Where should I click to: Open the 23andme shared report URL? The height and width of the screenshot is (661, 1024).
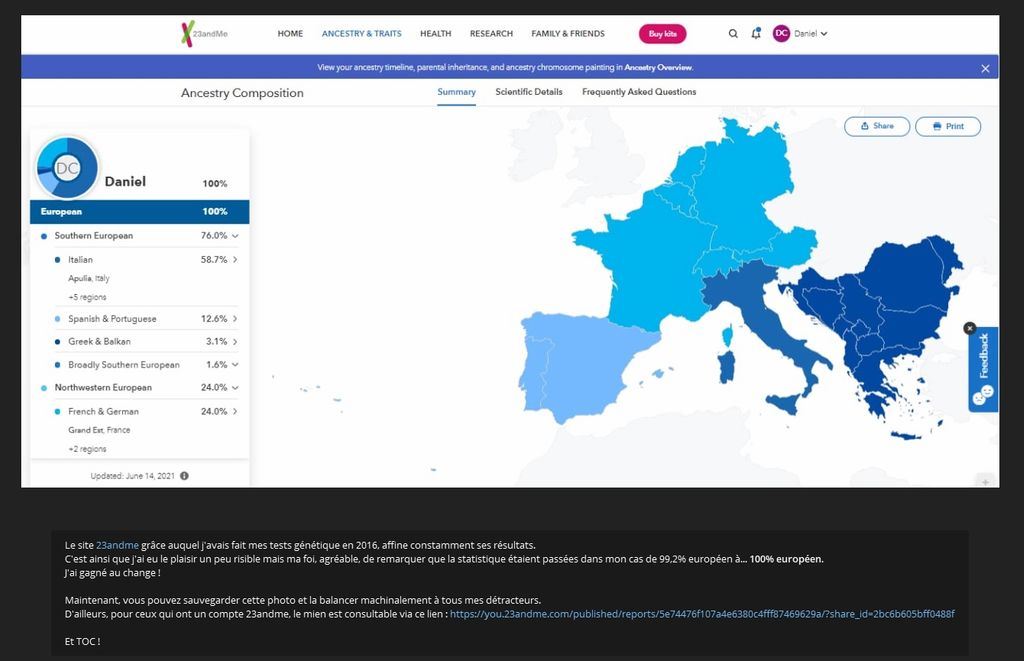[x=702, y=613]
